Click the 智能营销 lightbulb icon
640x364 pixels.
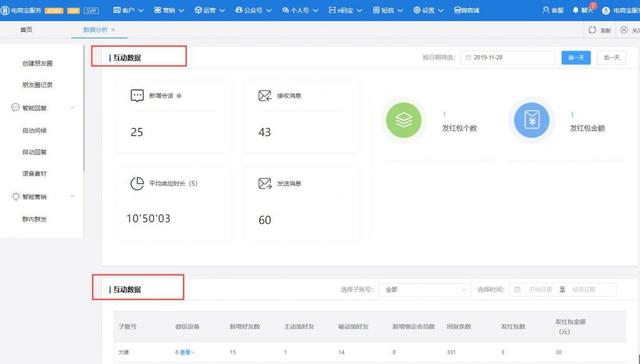16,196
